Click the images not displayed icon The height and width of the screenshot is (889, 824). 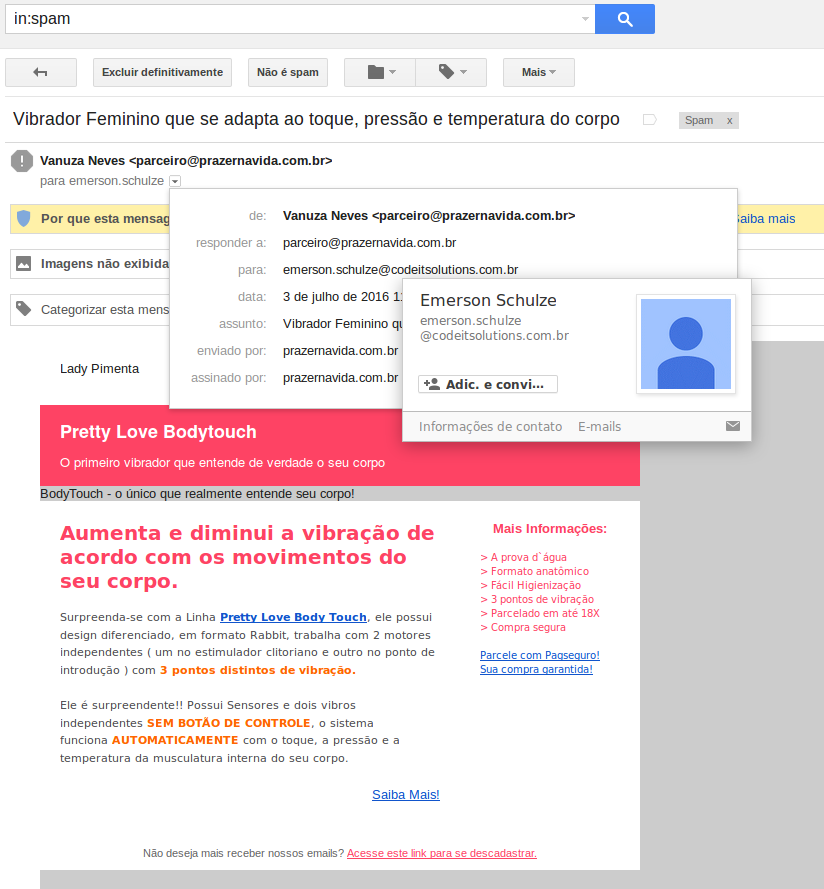pyautogui.click(x=24, y=264)
